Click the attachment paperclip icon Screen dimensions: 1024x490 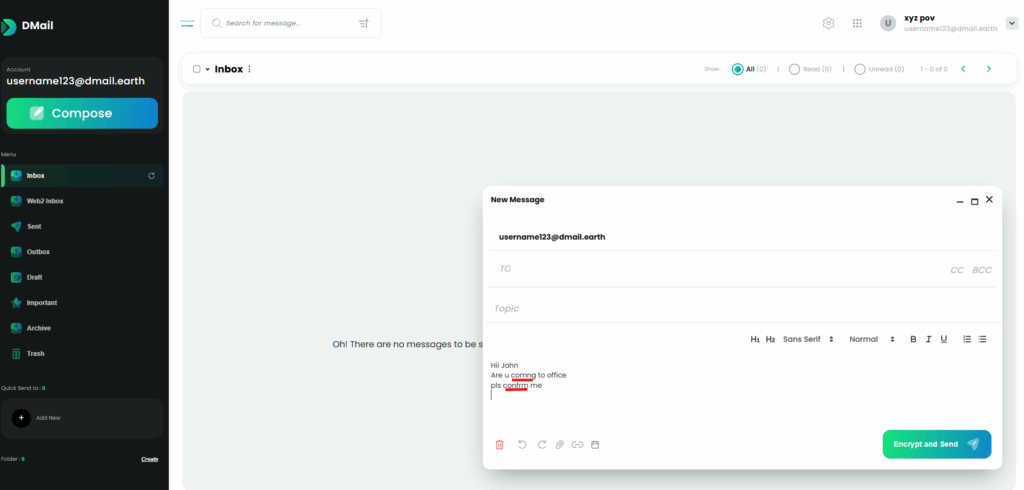point(560,444)
